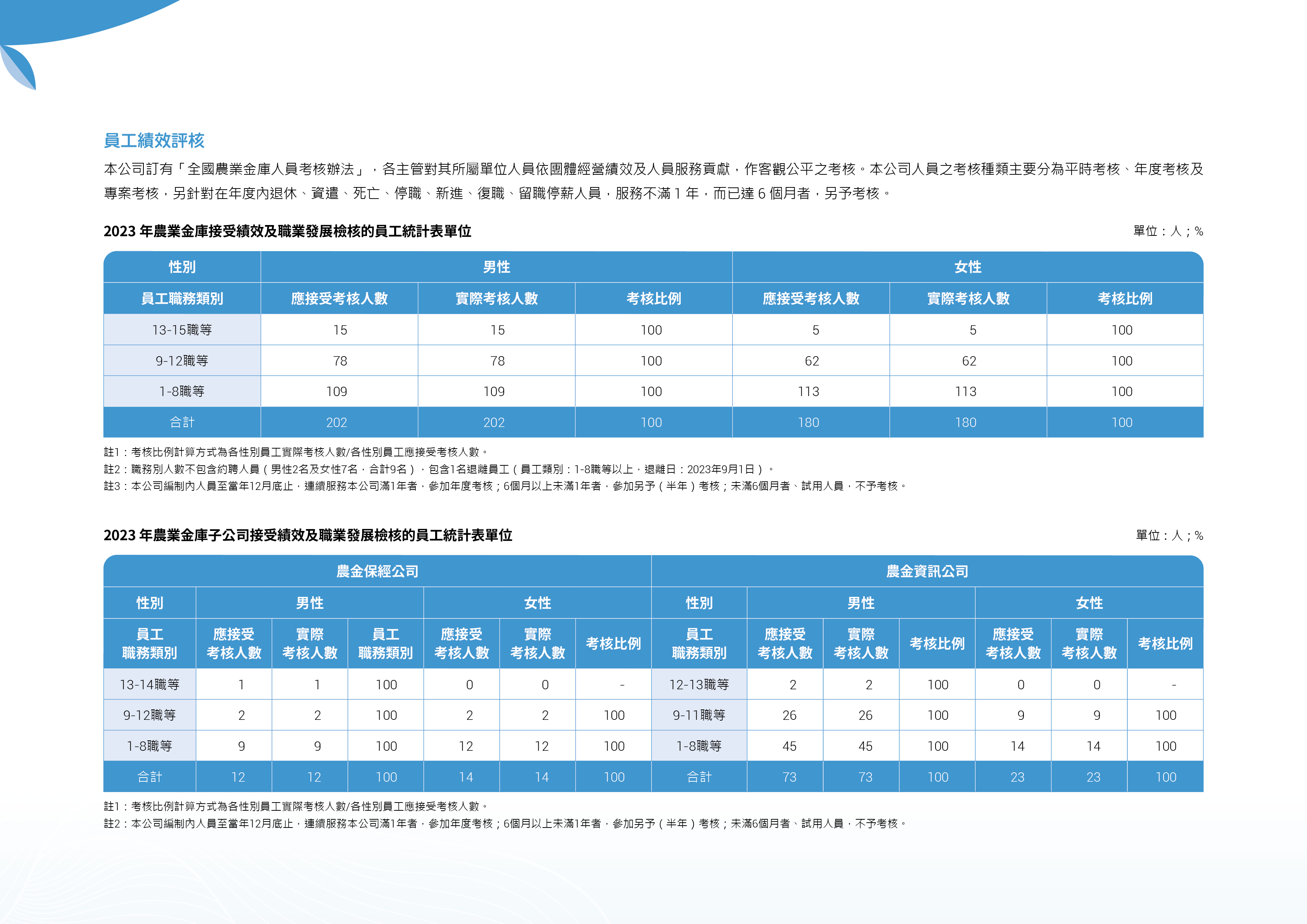Image resolution: width=1307 pixels, height=924 pixels.
Task: Click the heading 員工績效評核
Action: [154, 140]
